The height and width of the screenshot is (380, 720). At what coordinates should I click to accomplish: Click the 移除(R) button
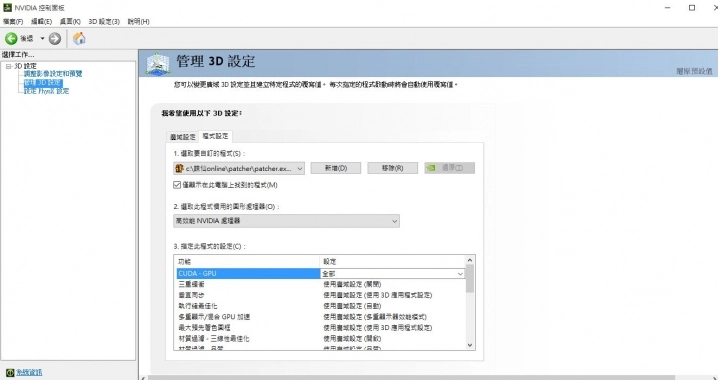(x=393, y=168)
